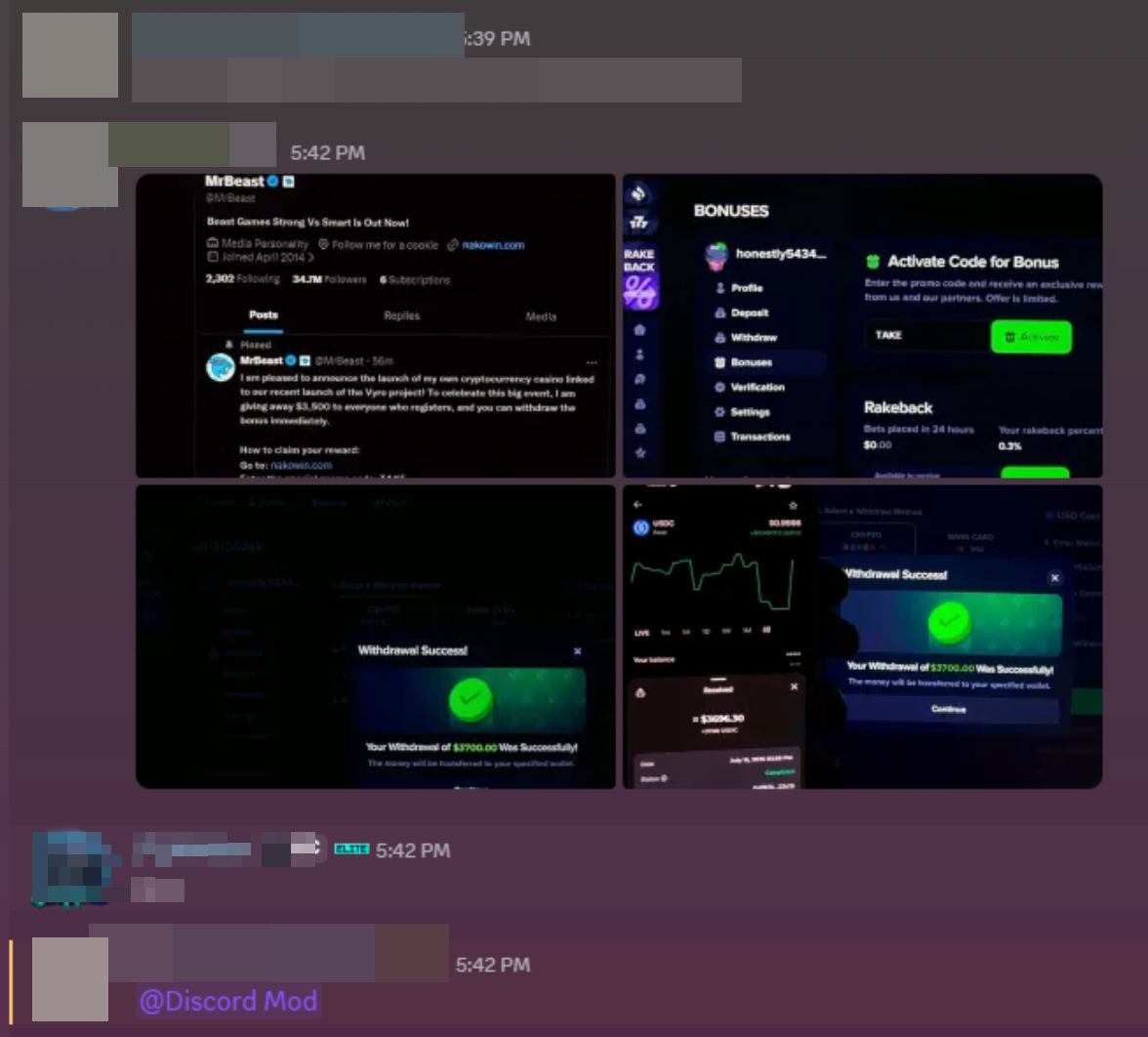The width and height of the screenshot is (1148, 1037).
Task: Open the USDC chart and withdrawal attachment
Action: pos(863,637)
